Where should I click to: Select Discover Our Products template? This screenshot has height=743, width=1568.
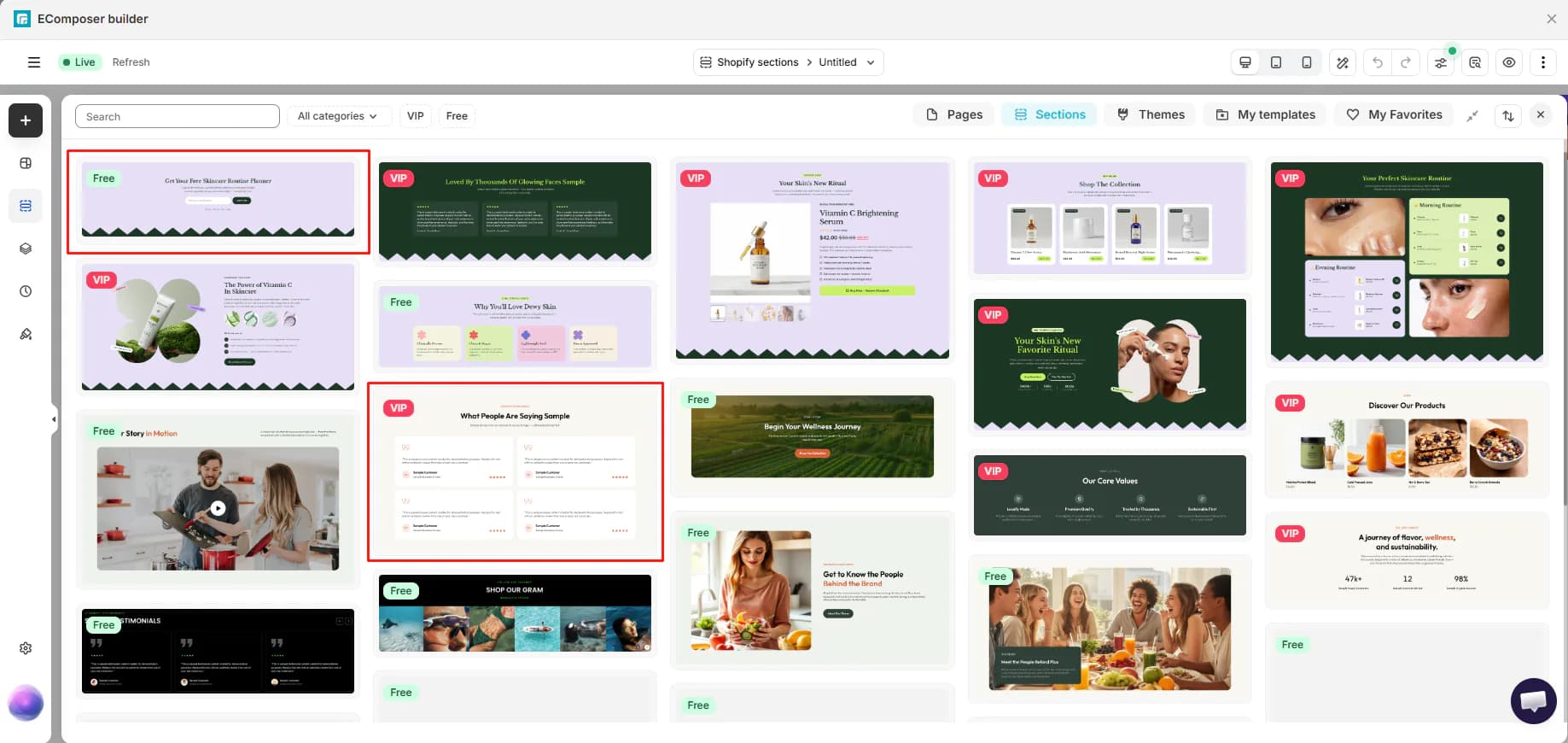[x=1407, y=440]
